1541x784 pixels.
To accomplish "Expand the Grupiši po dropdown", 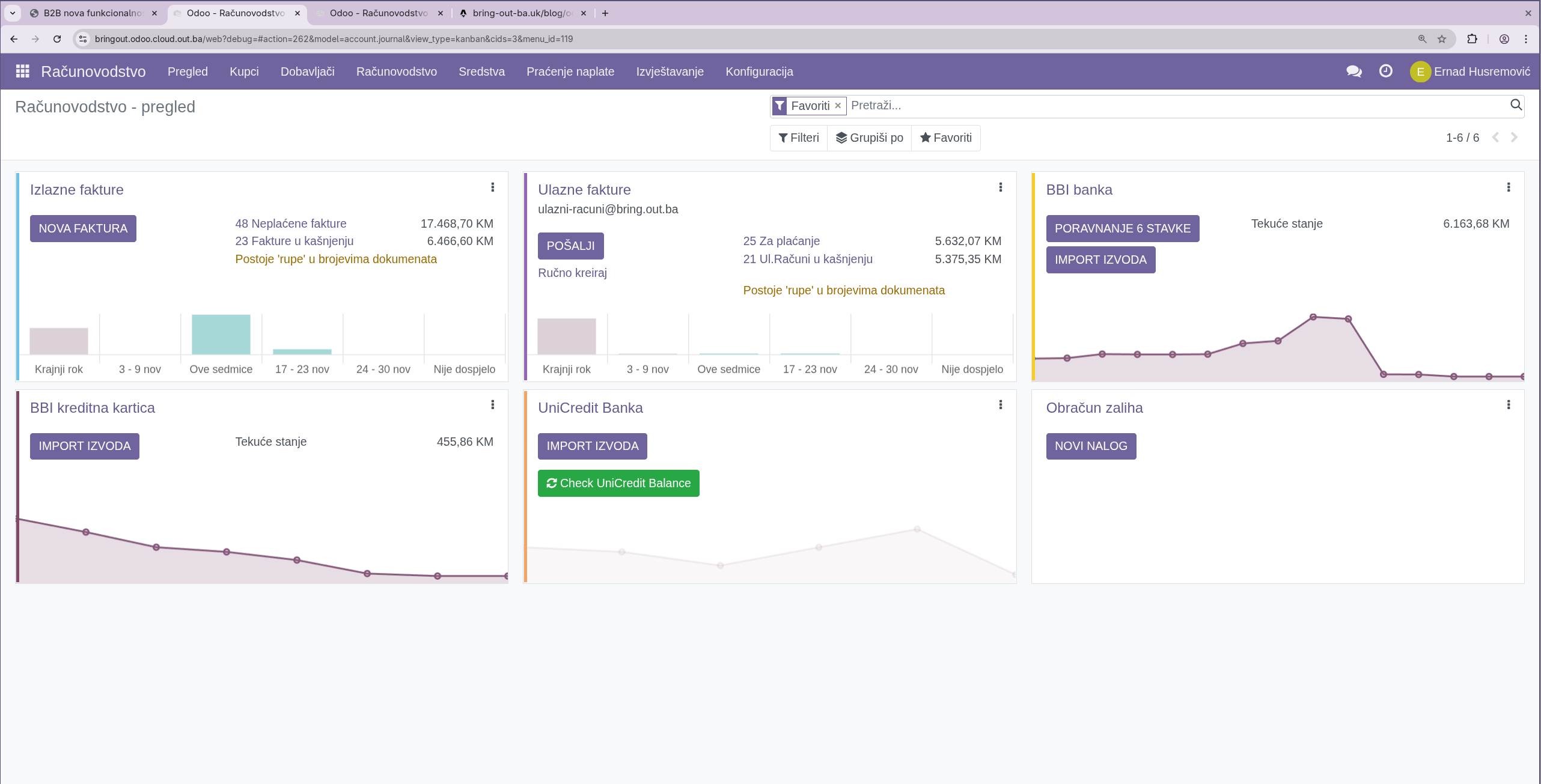I will pyautogui.click(x=869, y=138).
